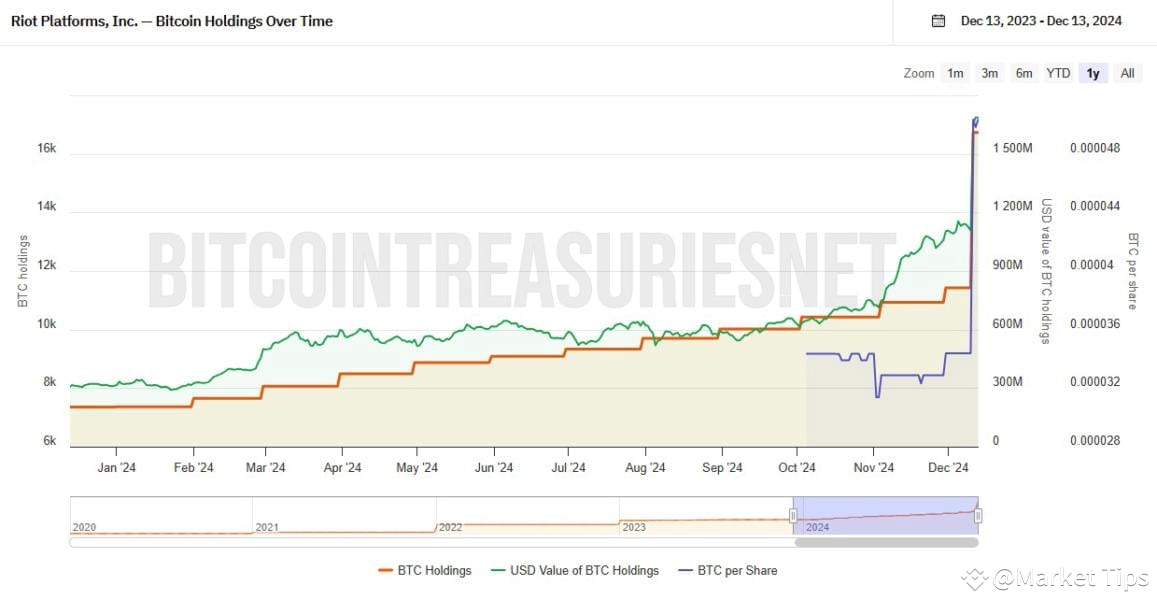Select the 2023 area in the navigator

[705, 516]
